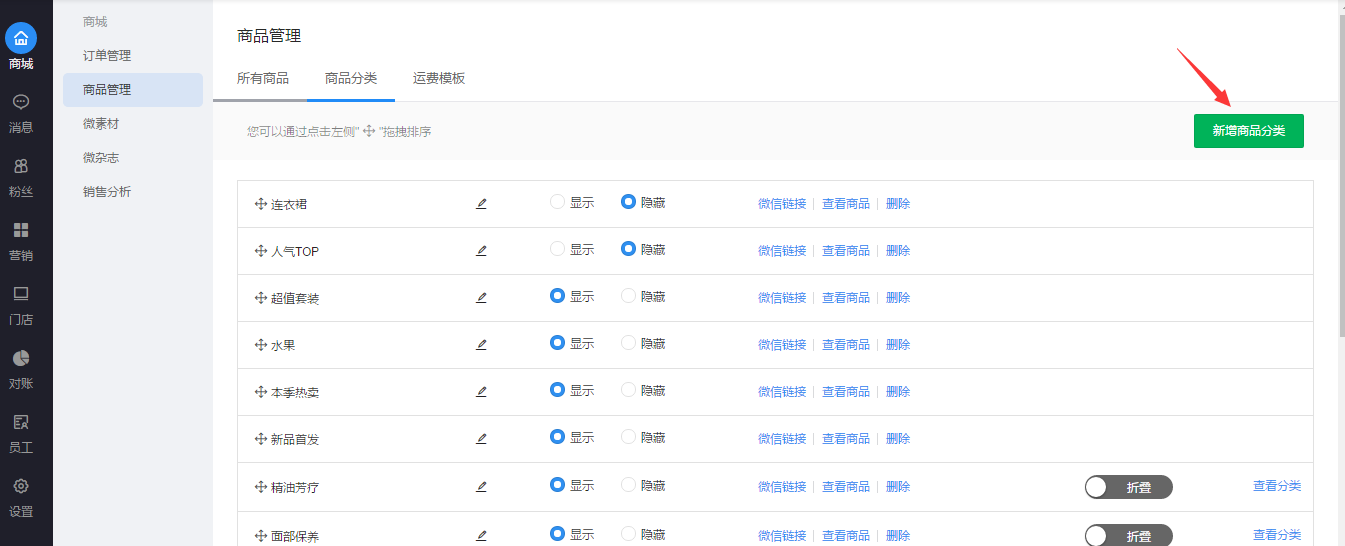Viewport: 1345px width, 546px height.
Task: Open the 消息 messages icon
Action: point(21,102)
